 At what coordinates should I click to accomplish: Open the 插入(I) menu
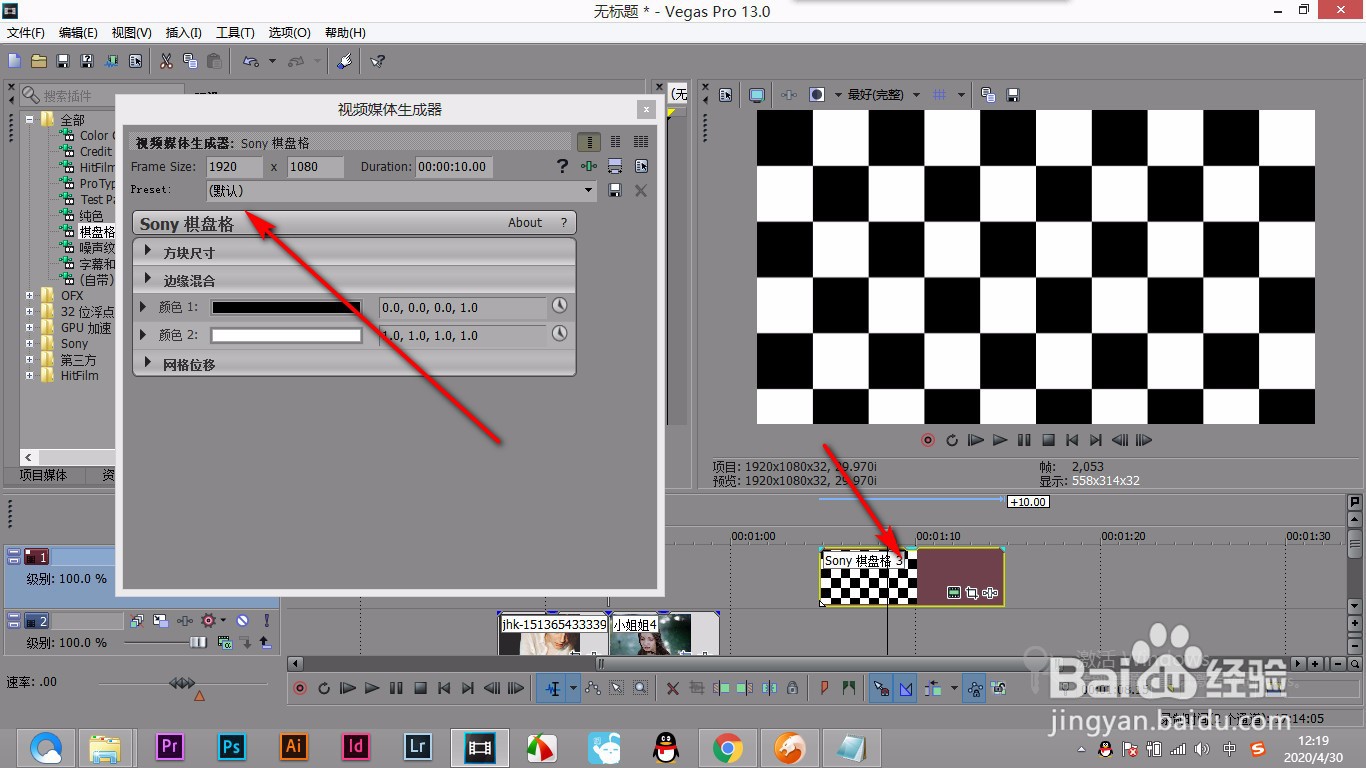coord(183,33)
